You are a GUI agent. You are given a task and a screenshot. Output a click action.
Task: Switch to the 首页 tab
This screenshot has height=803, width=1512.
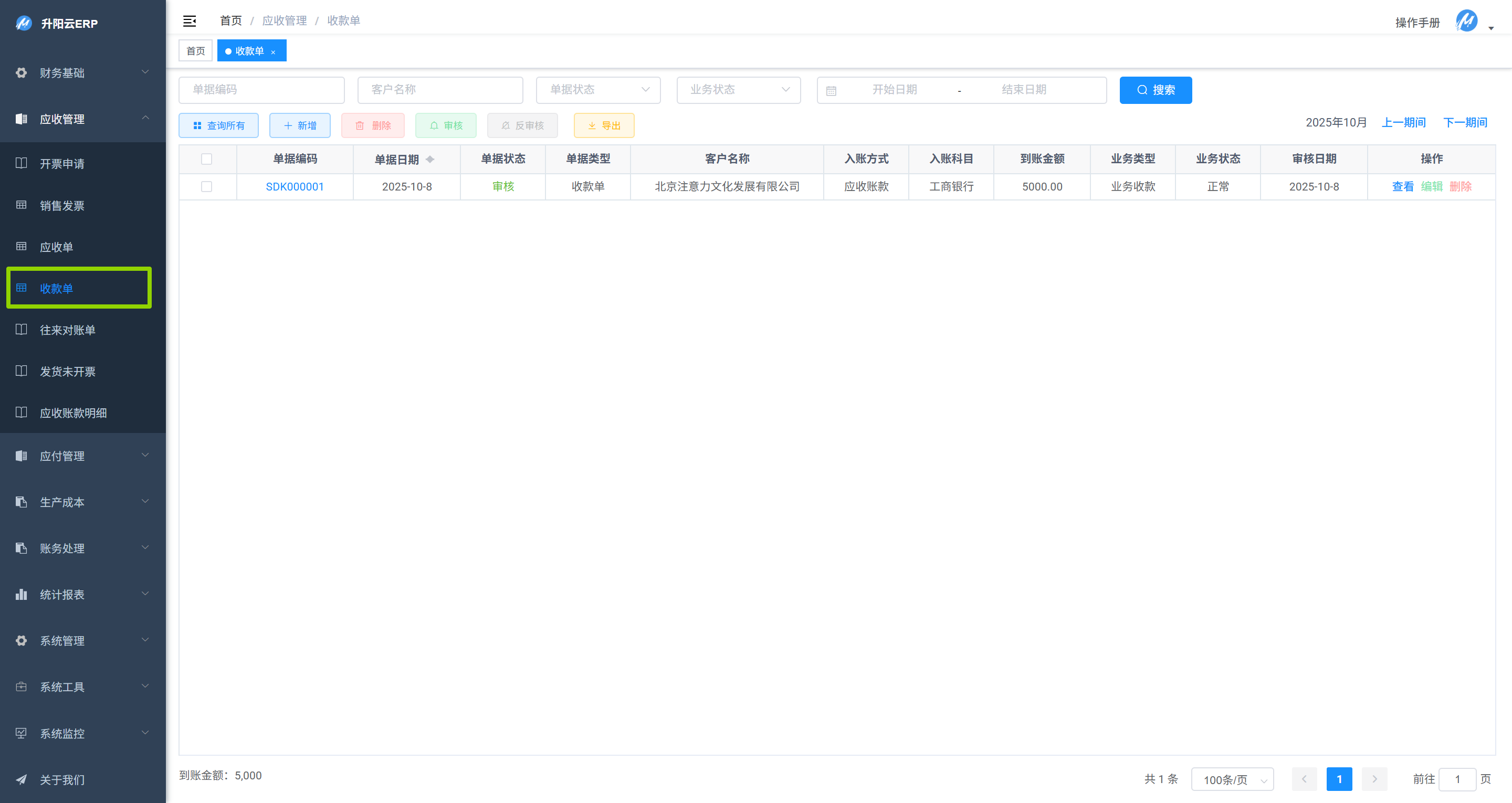(x=195, y=51)
